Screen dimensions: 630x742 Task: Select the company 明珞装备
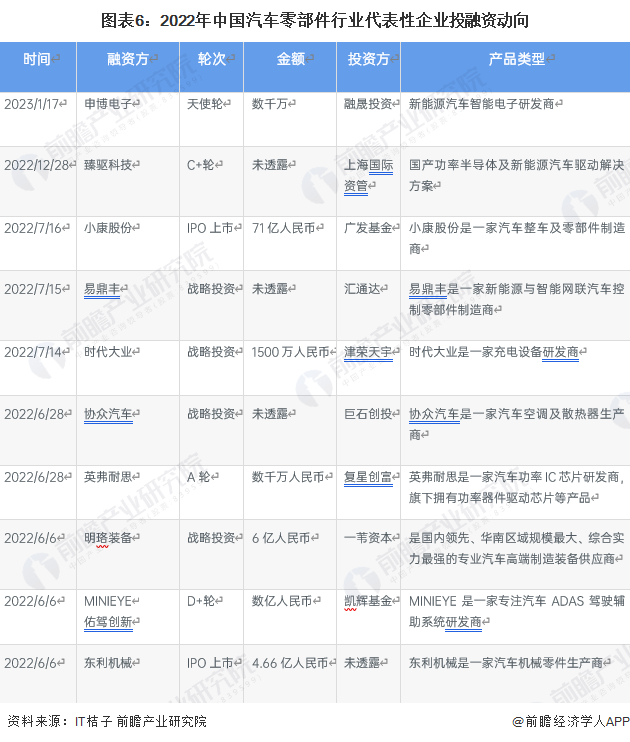click(x=108, y=539)
